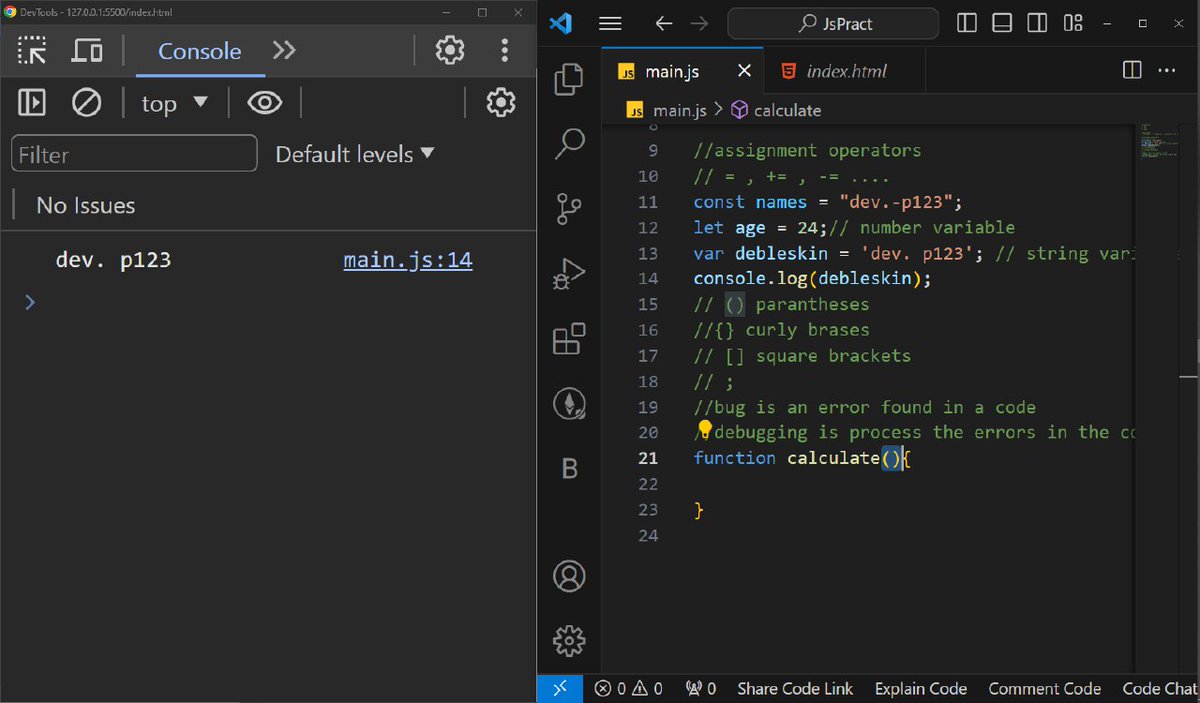Open the Manage gear in activity bar
The width and height of the screenshot is (1200, 703).
pyautogui.click(x=569, y=640)
